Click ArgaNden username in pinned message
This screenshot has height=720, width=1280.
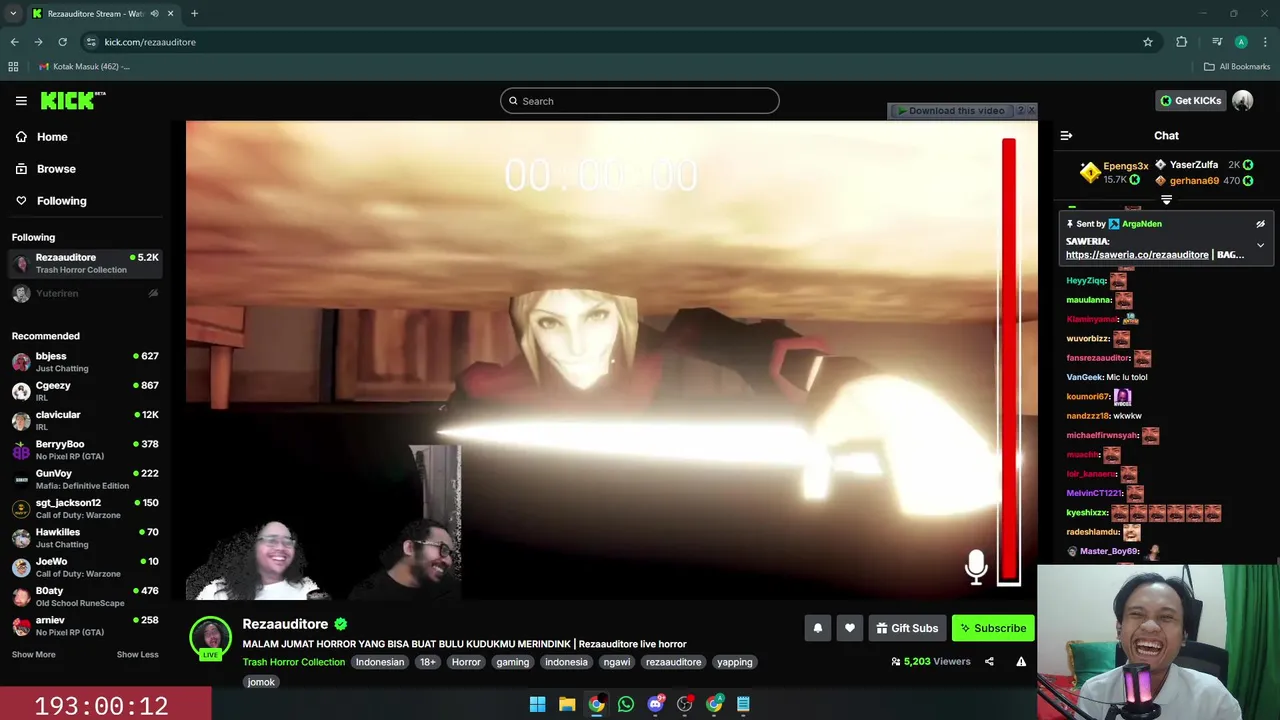1142,224
